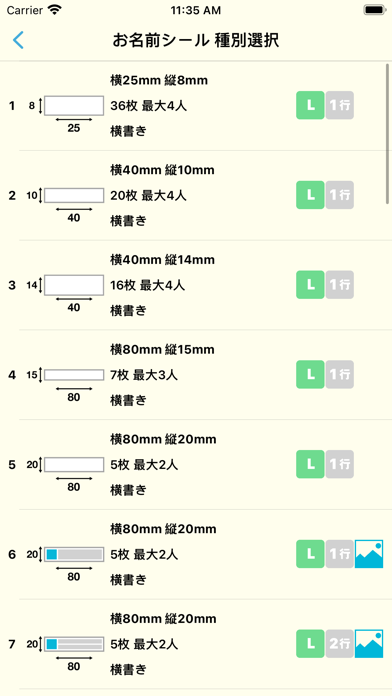Tap the blue back chevron
The image size is (392, 696).
point(18,40)
